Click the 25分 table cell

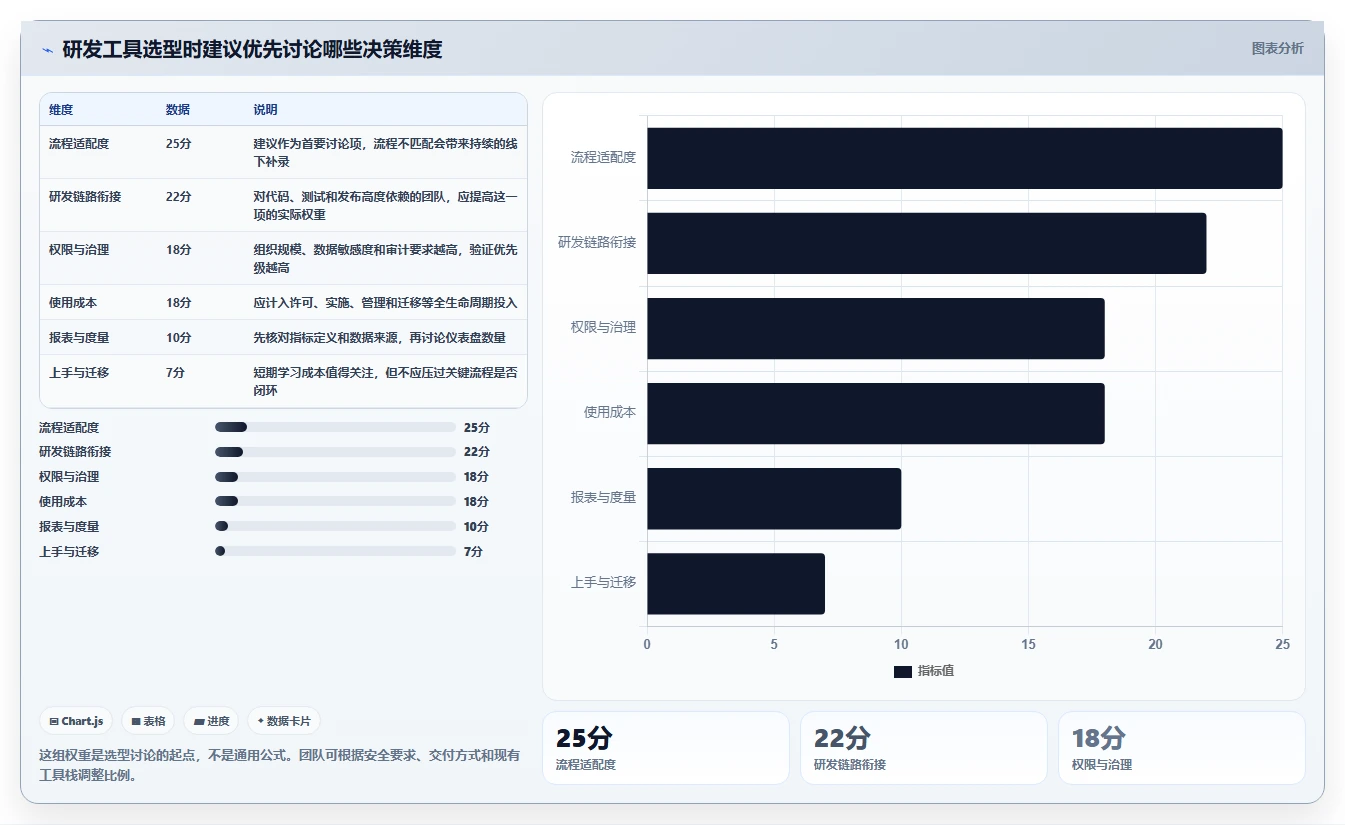178,144
